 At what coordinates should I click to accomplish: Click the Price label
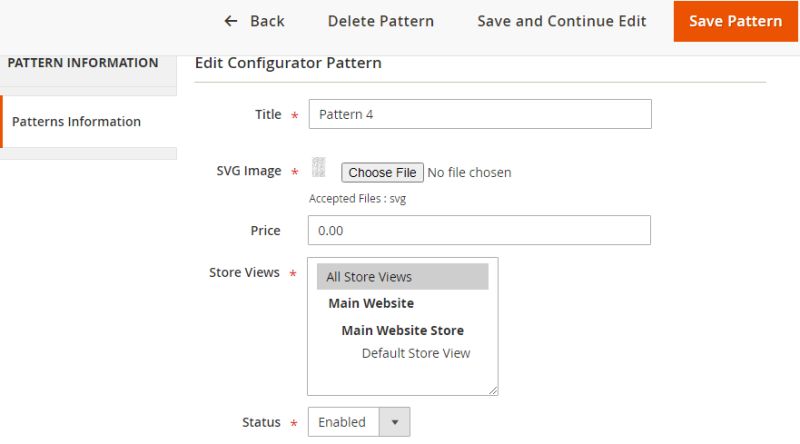[x=265, y=230]
